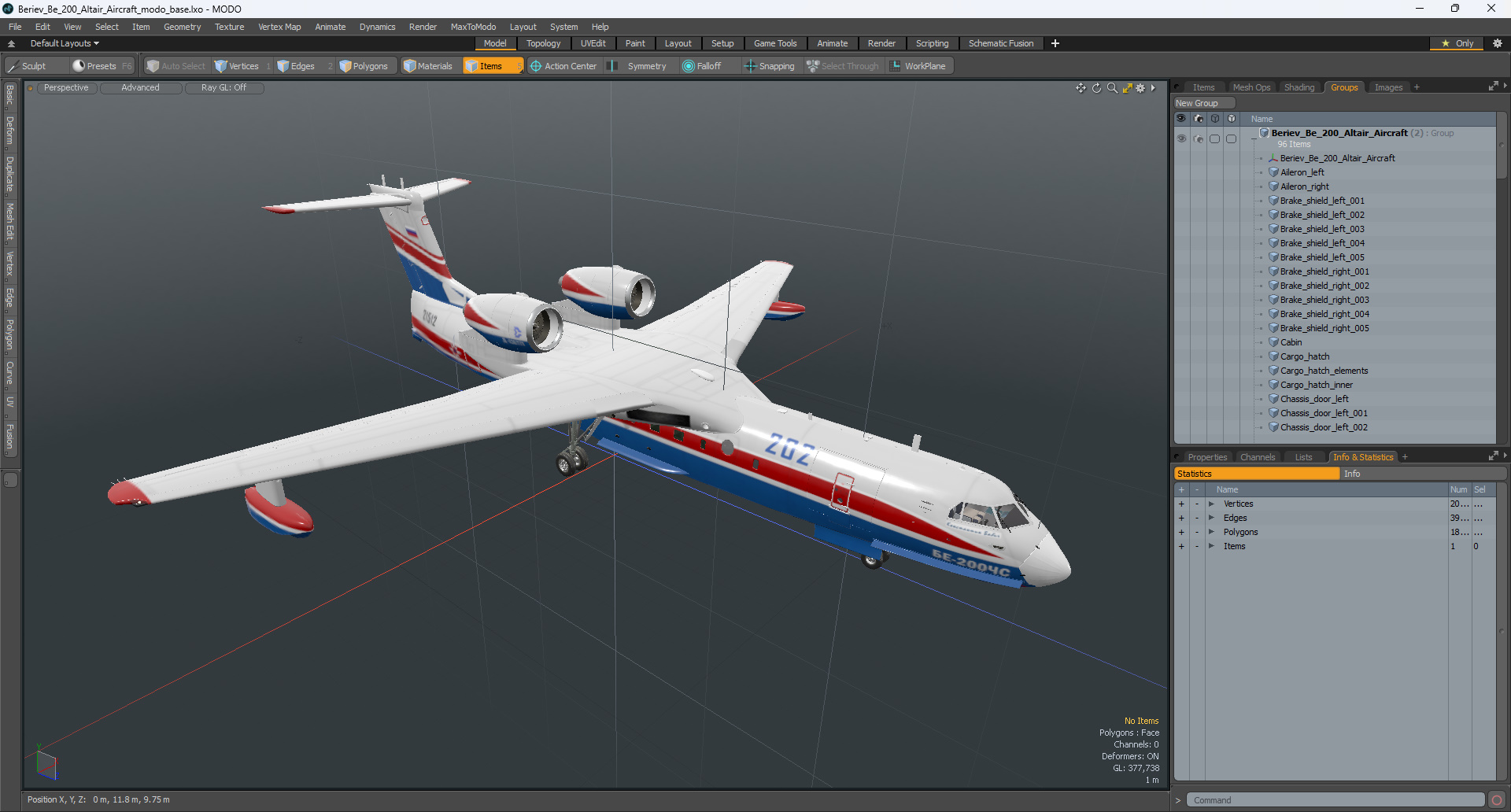Click the viewport move/pan icon
1511x812 pixels.
1081,88
